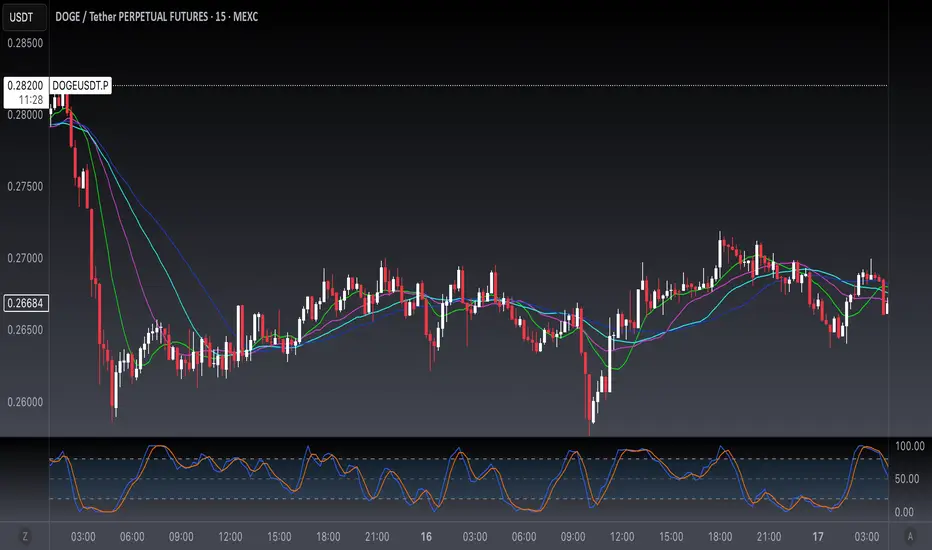The height and width of the screenshot is (550, 932).
Task: Click the 100.00 oscillator scale label
Action: pyautogui.click(x=909, y=446)
